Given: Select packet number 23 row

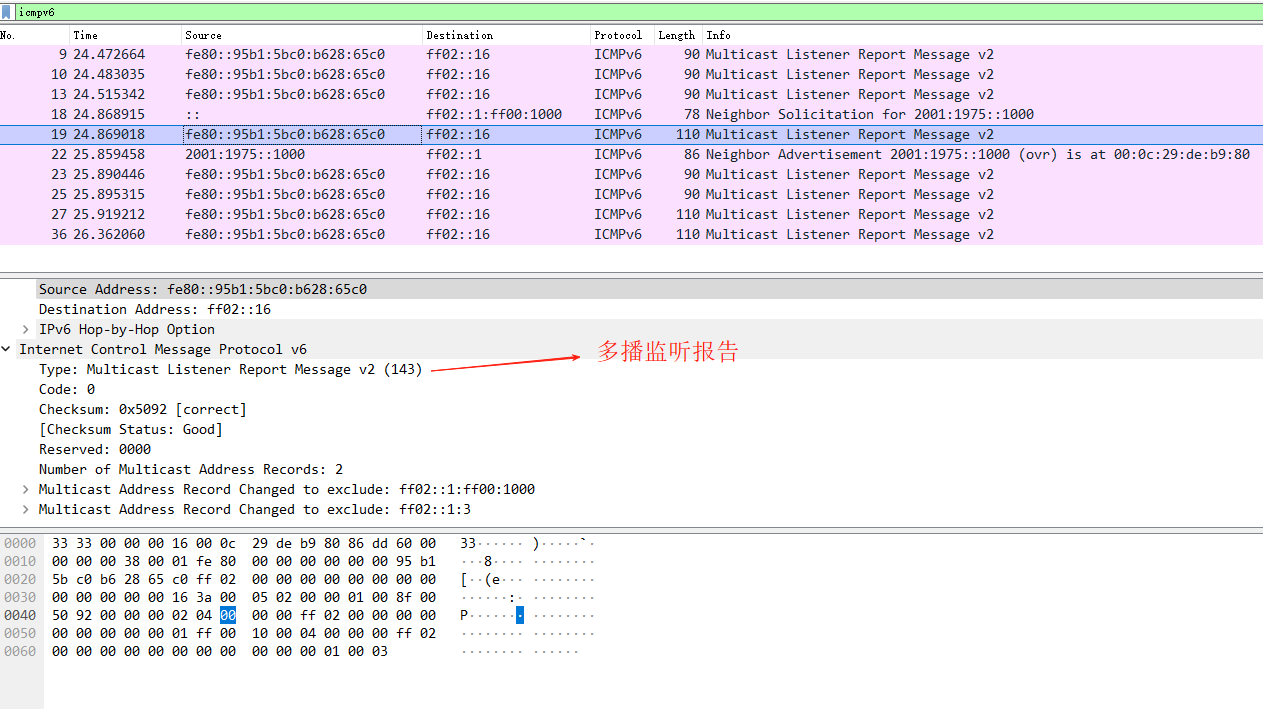Looking at the screenshot, I should click(631, 174).
